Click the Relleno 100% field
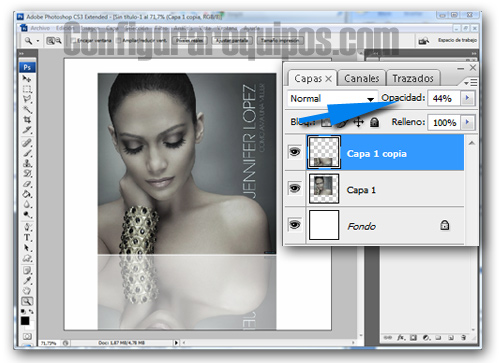500x363 pixels. (x=444, y=122)
